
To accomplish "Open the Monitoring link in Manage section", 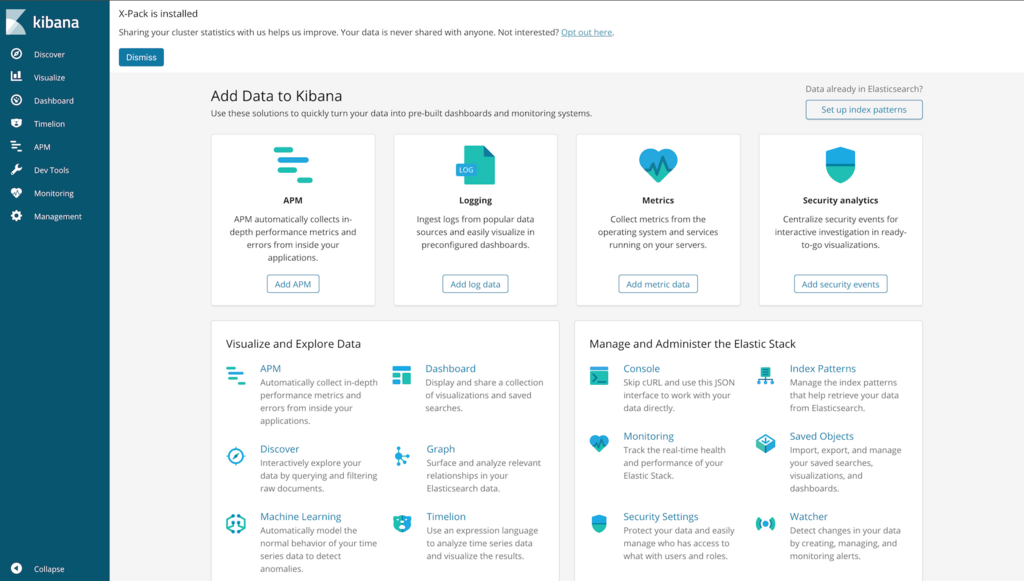I will (x=648, y=436).
